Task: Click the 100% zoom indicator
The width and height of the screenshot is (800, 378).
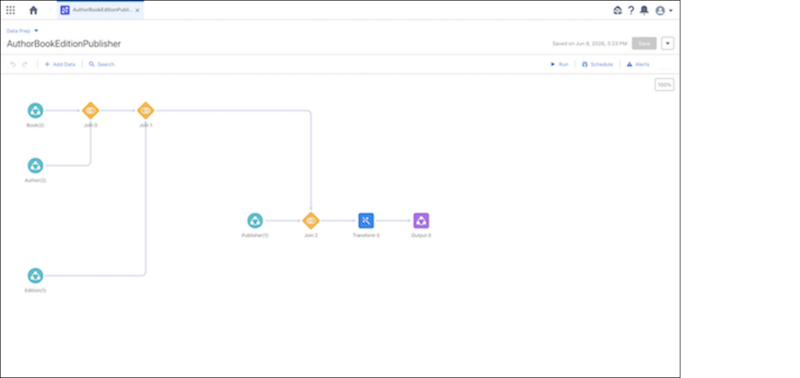Action: tap(664, 85)
